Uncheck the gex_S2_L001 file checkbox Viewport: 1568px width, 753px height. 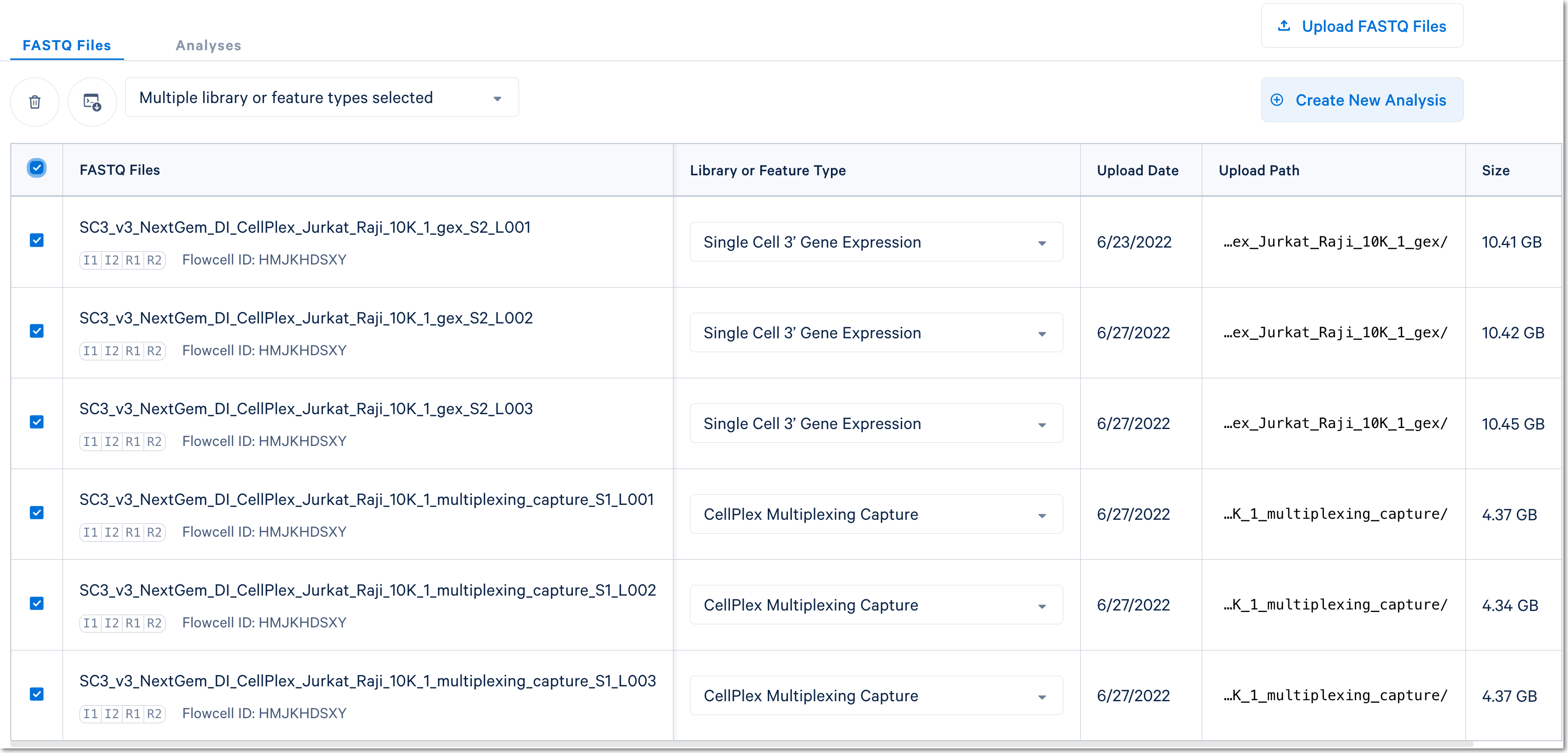coord(36,240)
